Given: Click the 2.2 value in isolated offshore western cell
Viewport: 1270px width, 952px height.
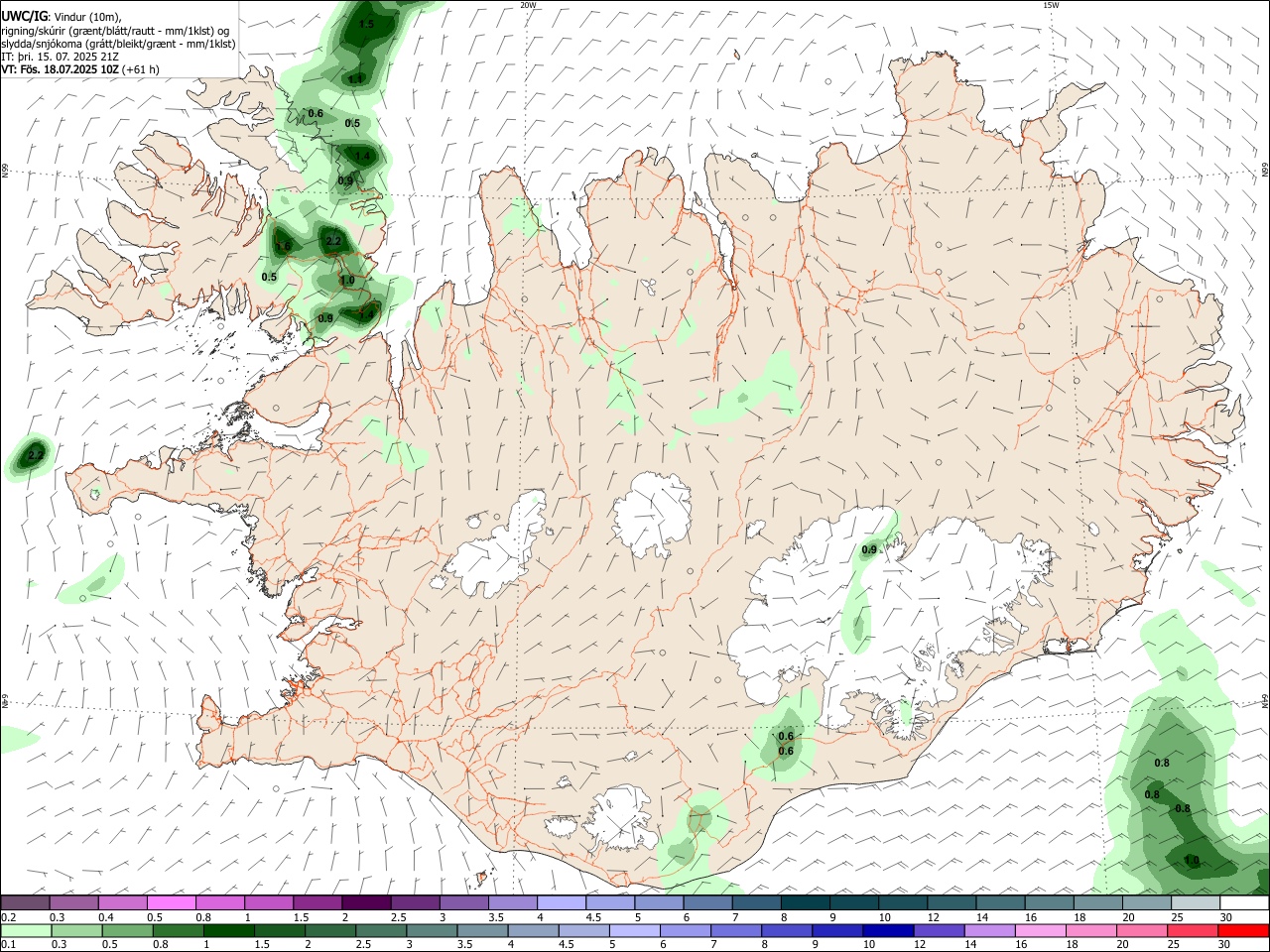Looking at the screenshot, I should point(36,455).
